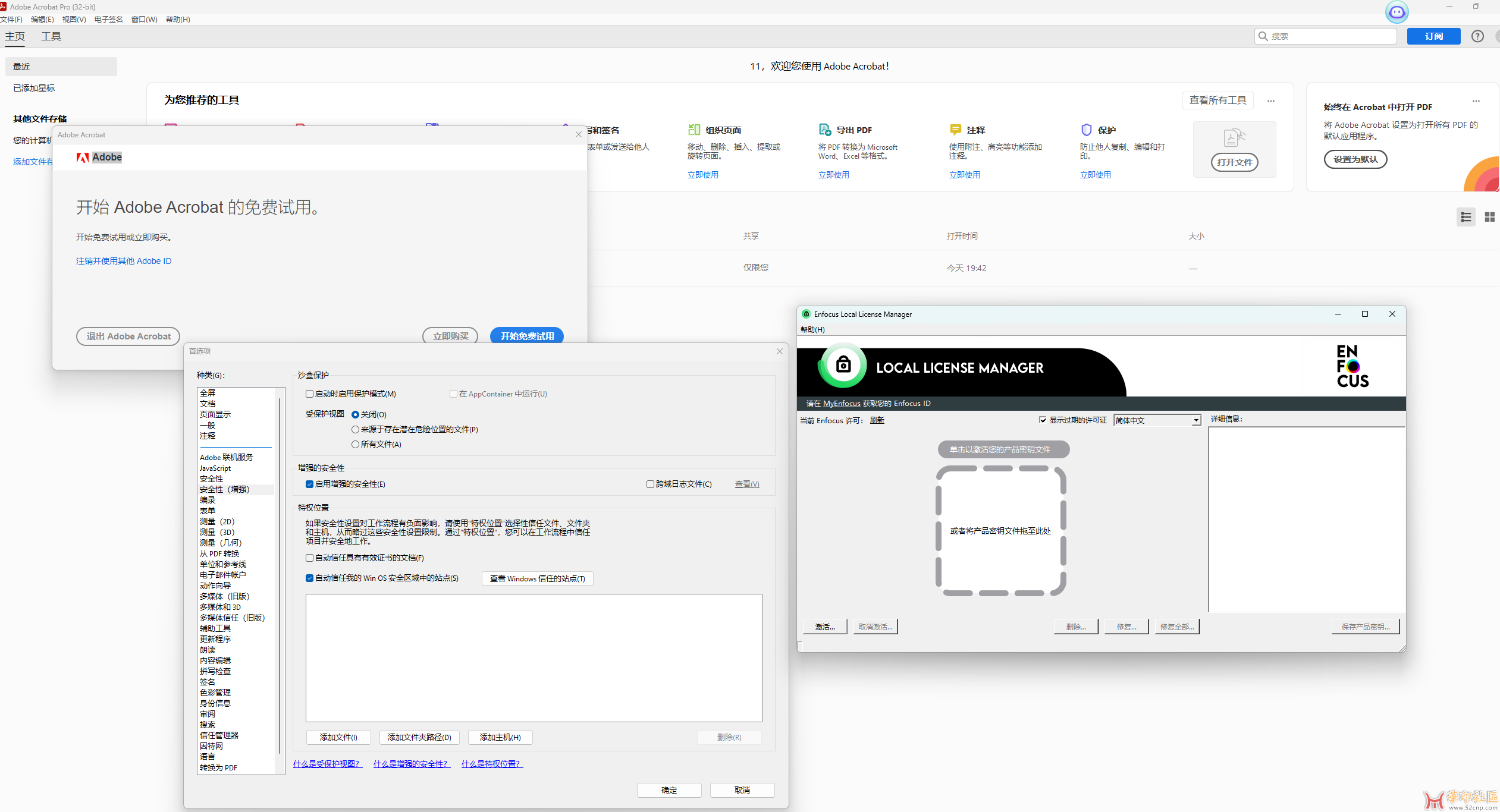Click the 刷新 link in License Manager
The image size is (1500, 812).
tap(877, 420)
